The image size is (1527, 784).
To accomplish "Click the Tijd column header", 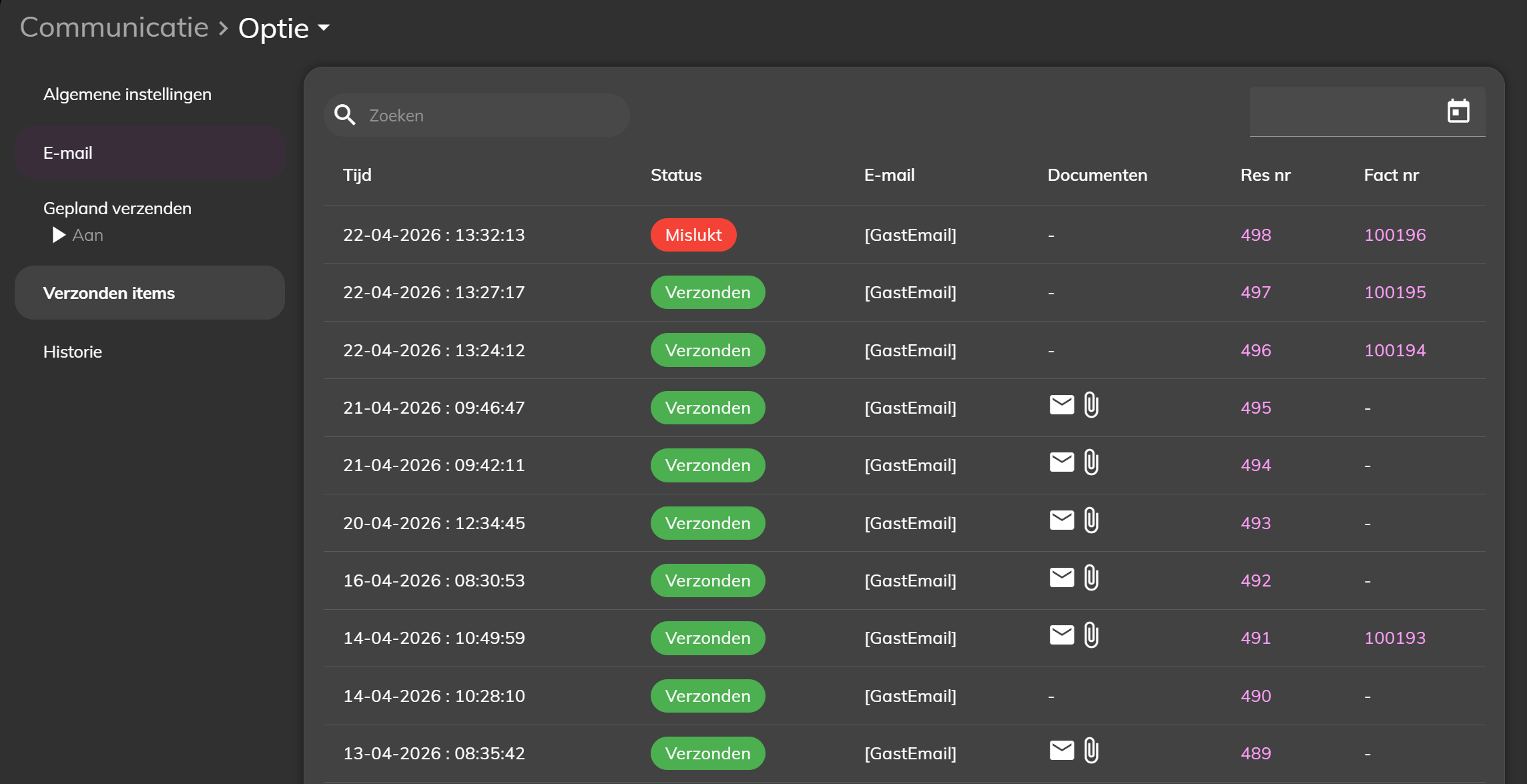I will [x=357, y=175].
